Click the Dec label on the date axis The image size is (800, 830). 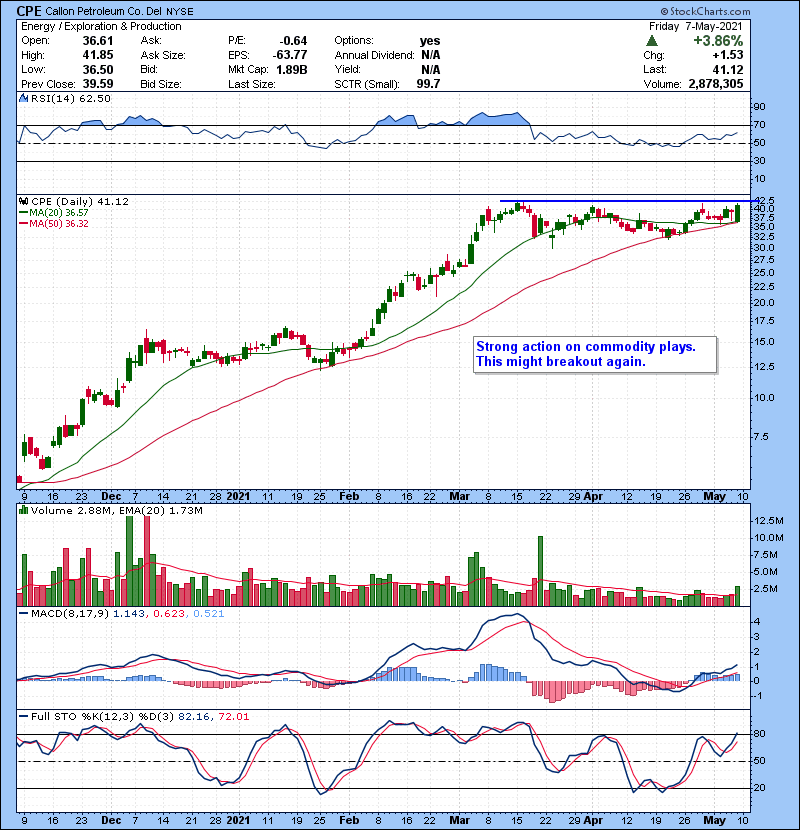tap(112, 495)
